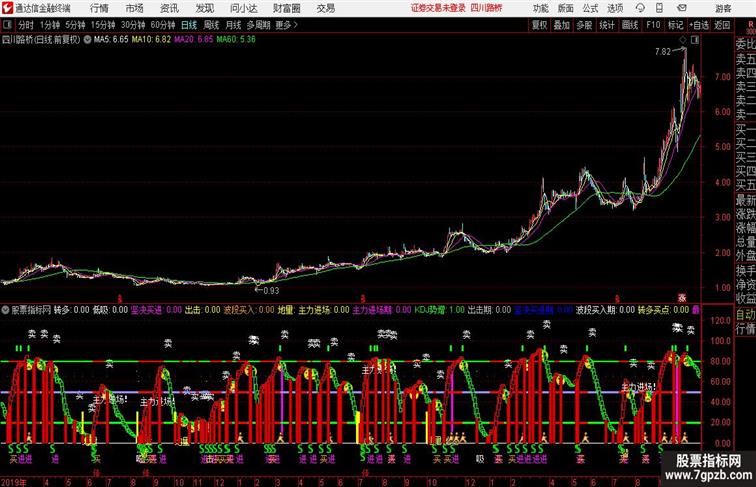Image resolution: width=756 pixels, height=487 pixels.
Task: Click the 7.82 high price label
Action: coord(663,52)
